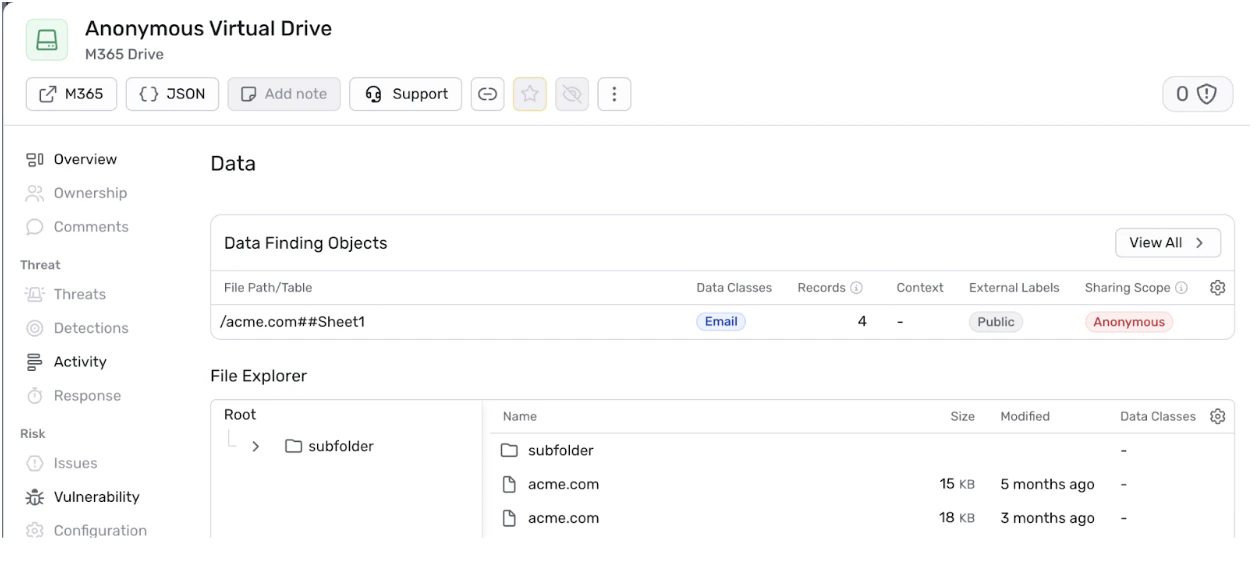Open the Comments section
The image size is (1260, 566).
[x=76, y=227]
